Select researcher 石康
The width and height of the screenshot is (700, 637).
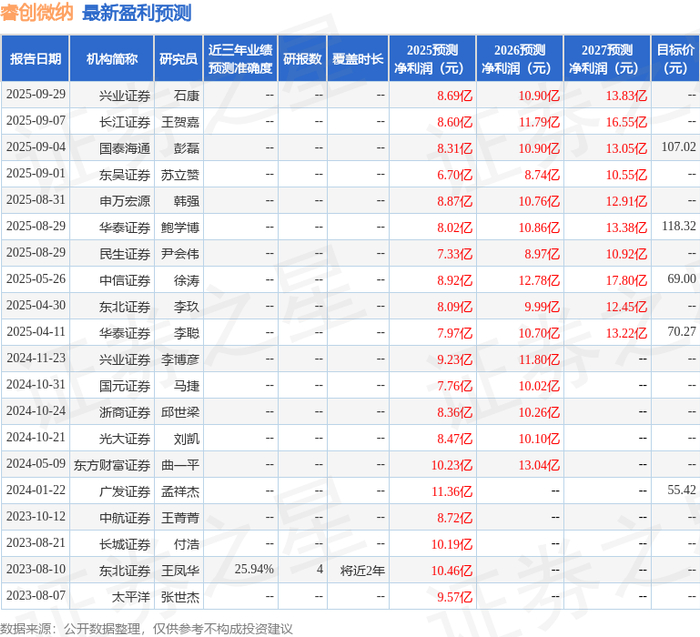pyautogui.click(x=186, y=96)
